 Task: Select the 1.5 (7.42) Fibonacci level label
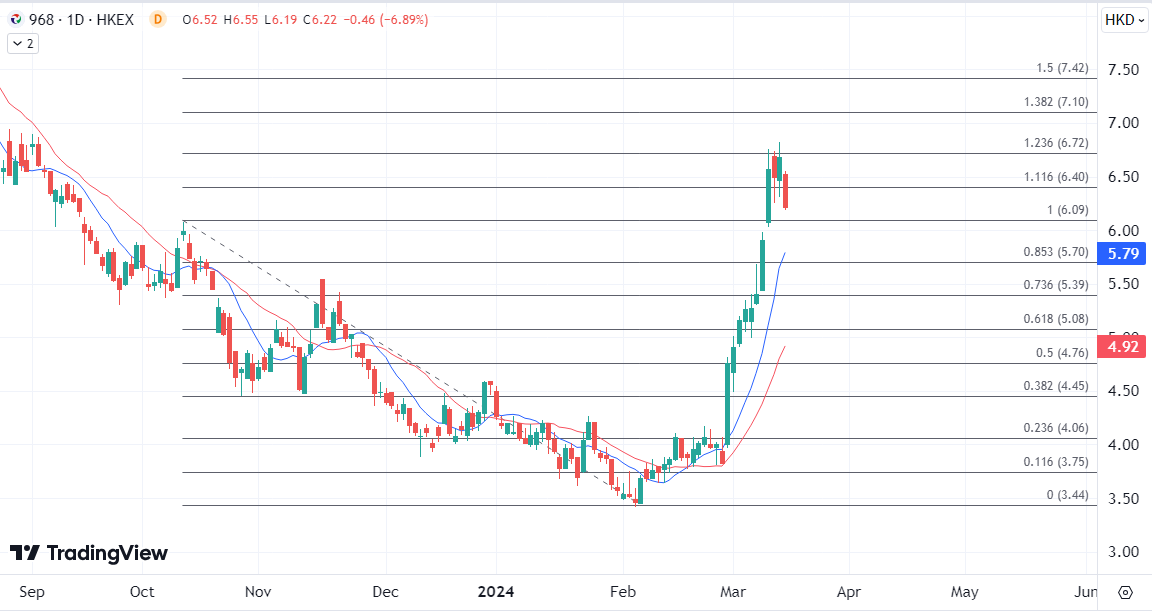click(x=1062, y=68)
